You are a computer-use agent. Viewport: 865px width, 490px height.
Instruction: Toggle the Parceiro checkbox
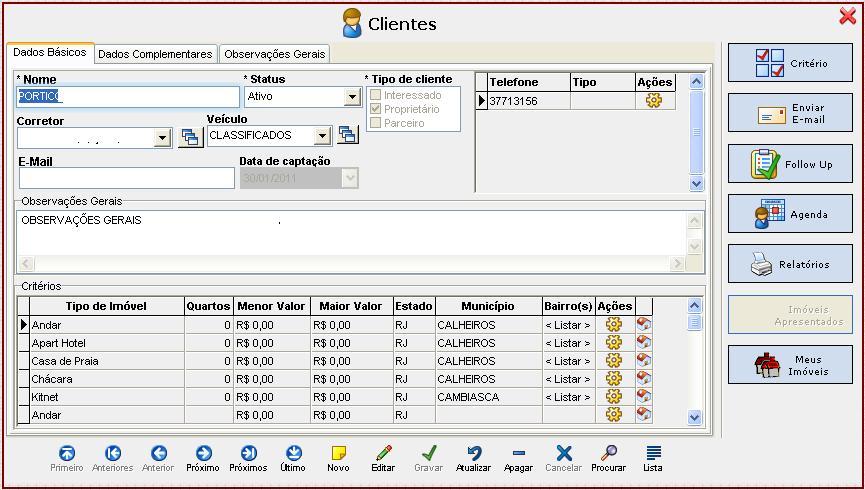376,123
